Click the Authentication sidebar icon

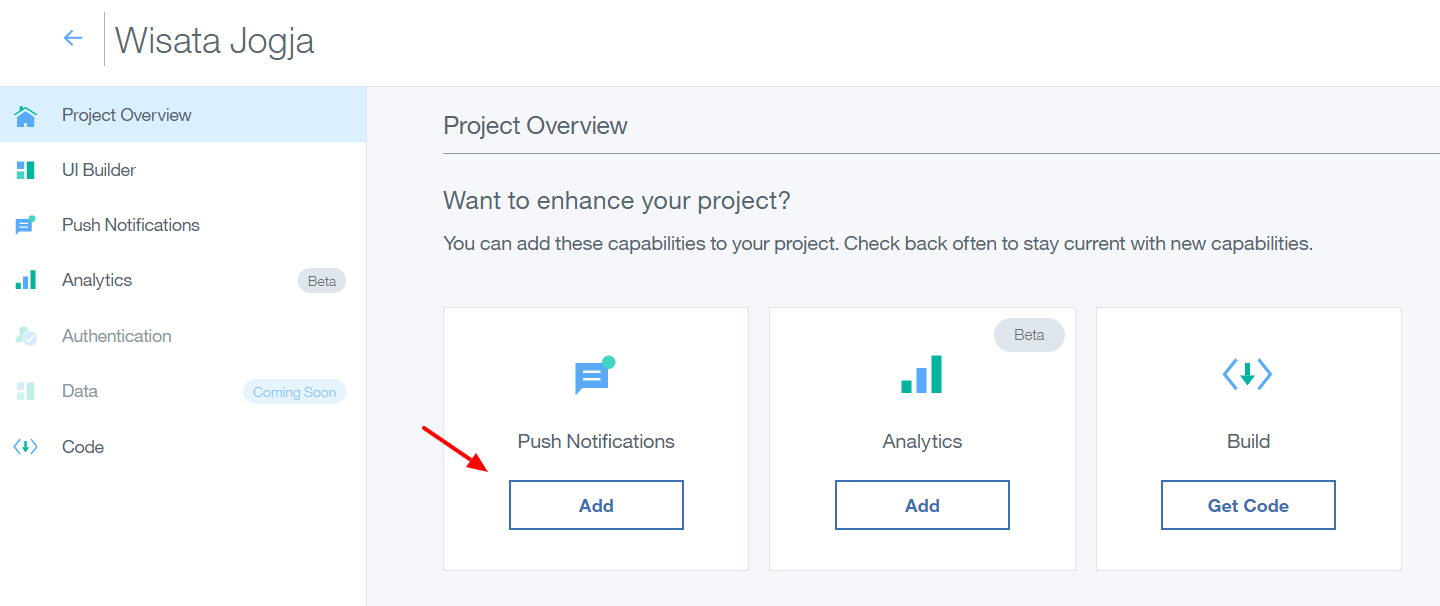point(26,336)
